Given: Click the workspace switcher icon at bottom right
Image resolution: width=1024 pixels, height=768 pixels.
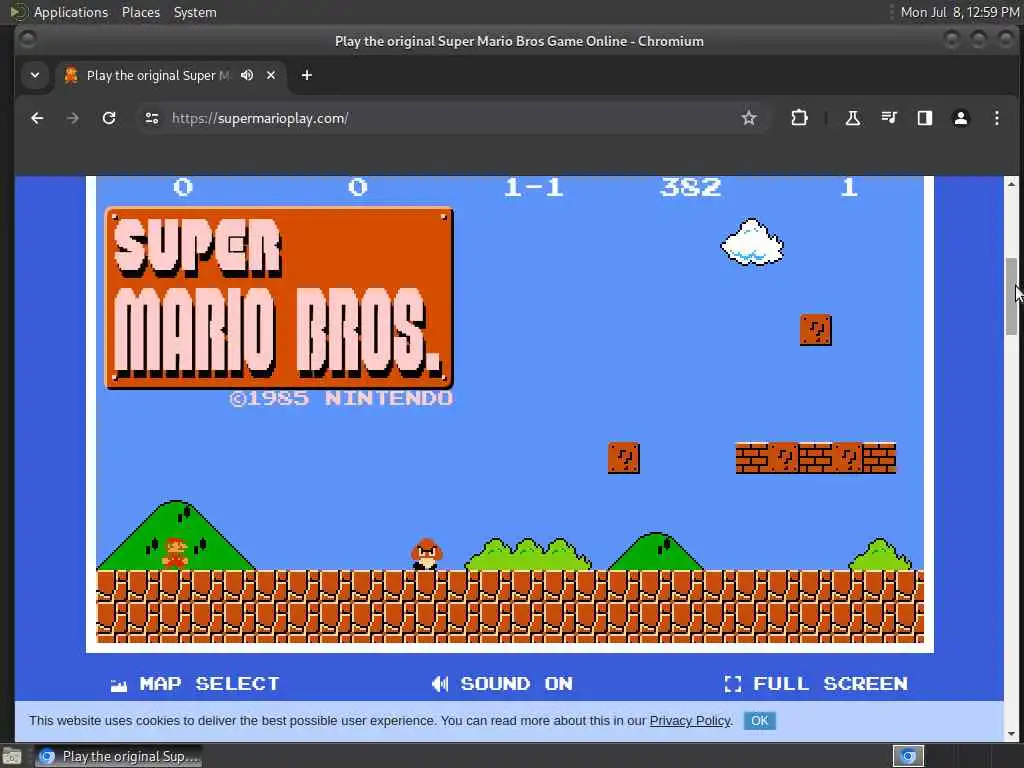Looking at the screenshot, I should (x=908, y=756).
